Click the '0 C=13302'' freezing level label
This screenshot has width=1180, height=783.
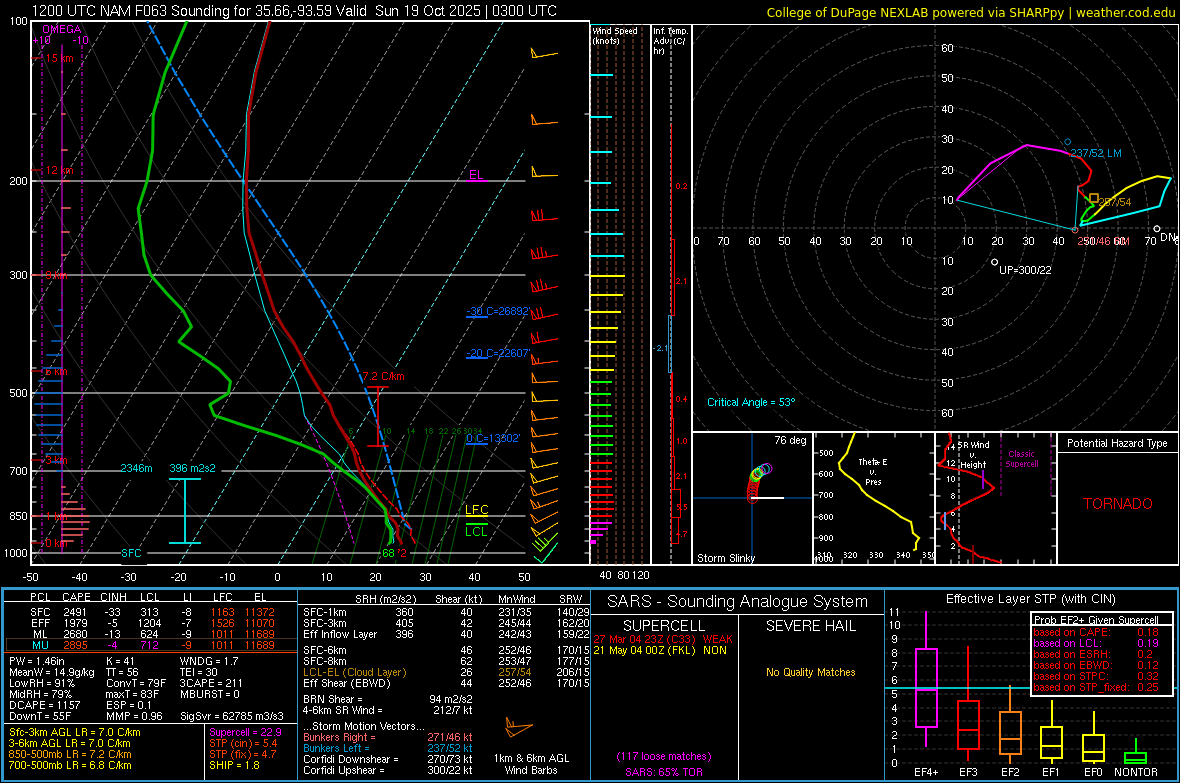tap(493, 438)
